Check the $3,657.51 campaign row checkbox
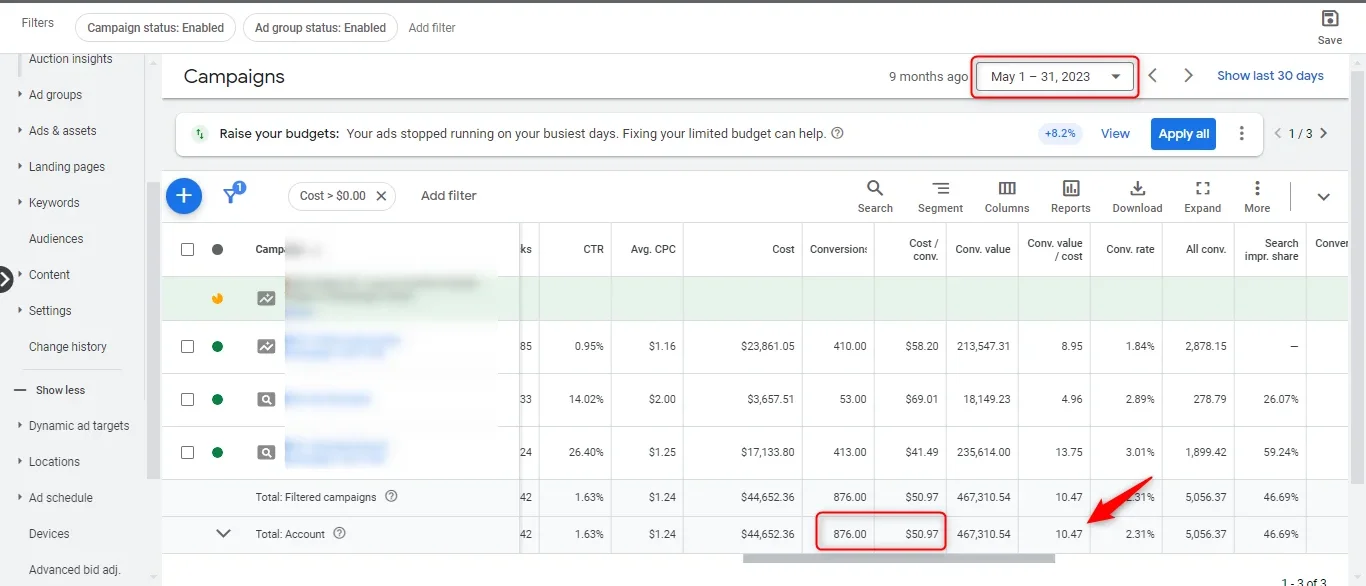The height and width of the screenshot is (586, 1366). 187,399
